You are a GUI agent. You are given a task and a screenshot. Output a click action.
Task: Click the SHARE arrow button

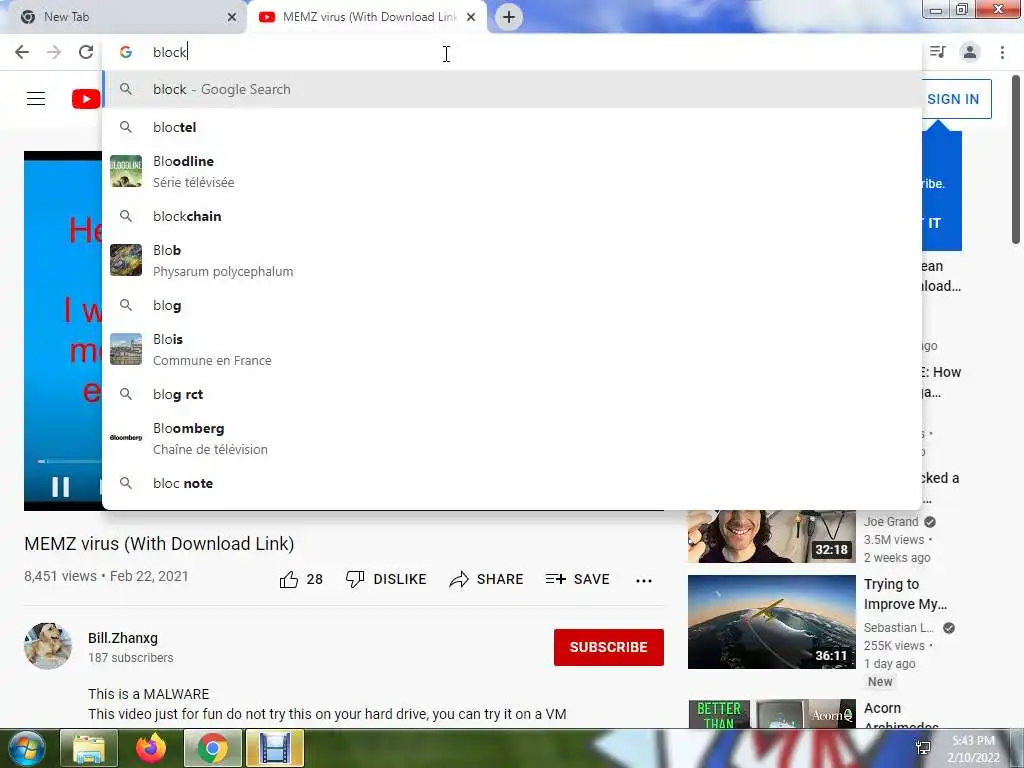(x=487, y=579)
